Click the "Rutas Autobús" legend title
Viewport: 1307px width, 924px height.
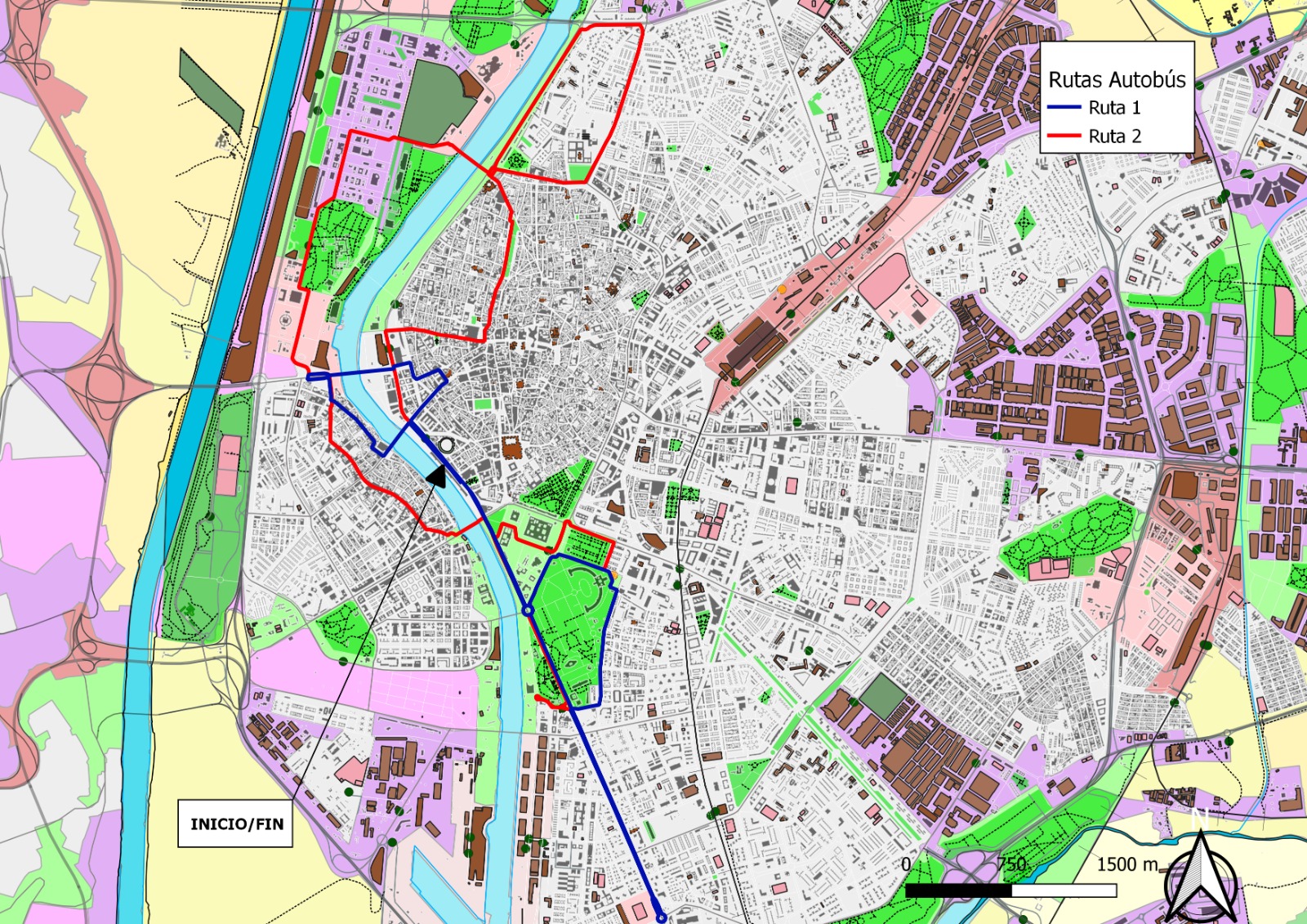(1117, 80)
